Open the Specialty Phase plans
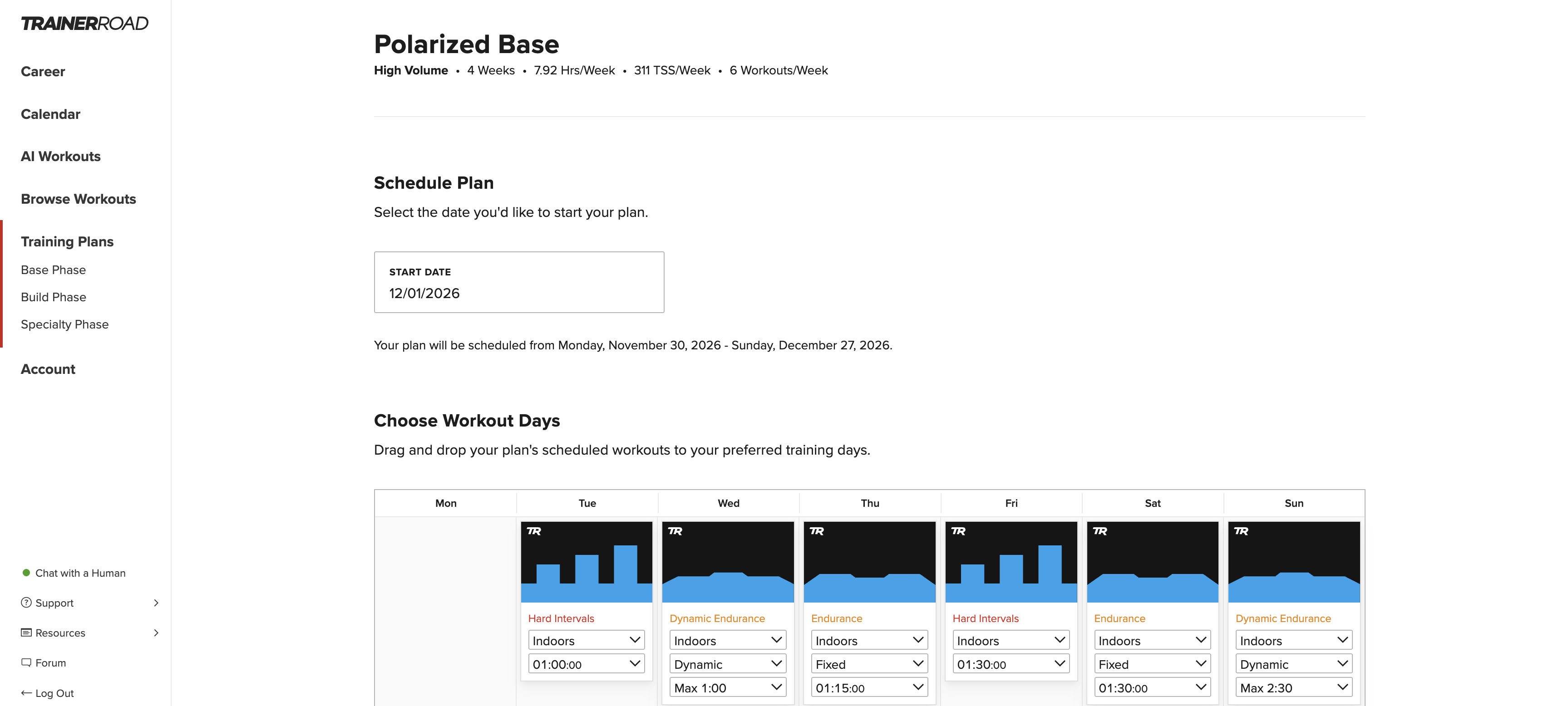This screenshot has width=1568, height=706. coord(64,324)
